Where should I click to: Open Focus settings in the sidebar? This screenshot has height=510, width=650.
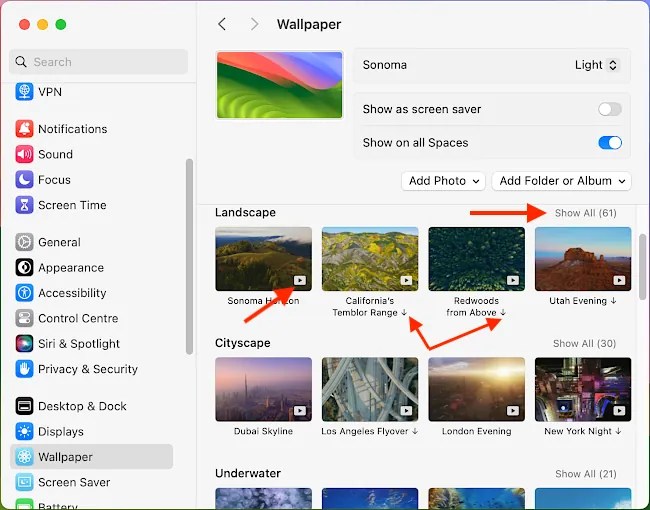(91, 180)
